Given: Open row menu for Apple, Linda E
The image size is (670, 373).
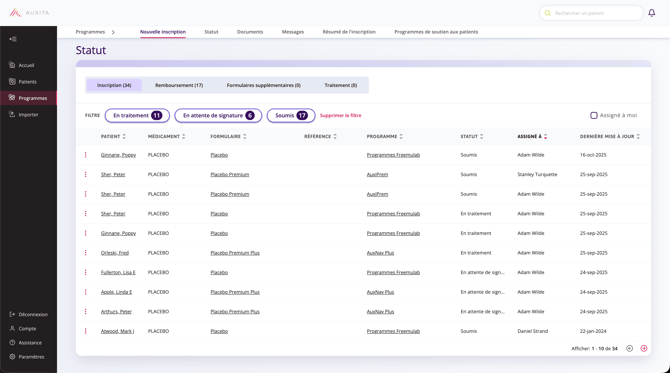Looking at the screenshot, I should [85, 292].
